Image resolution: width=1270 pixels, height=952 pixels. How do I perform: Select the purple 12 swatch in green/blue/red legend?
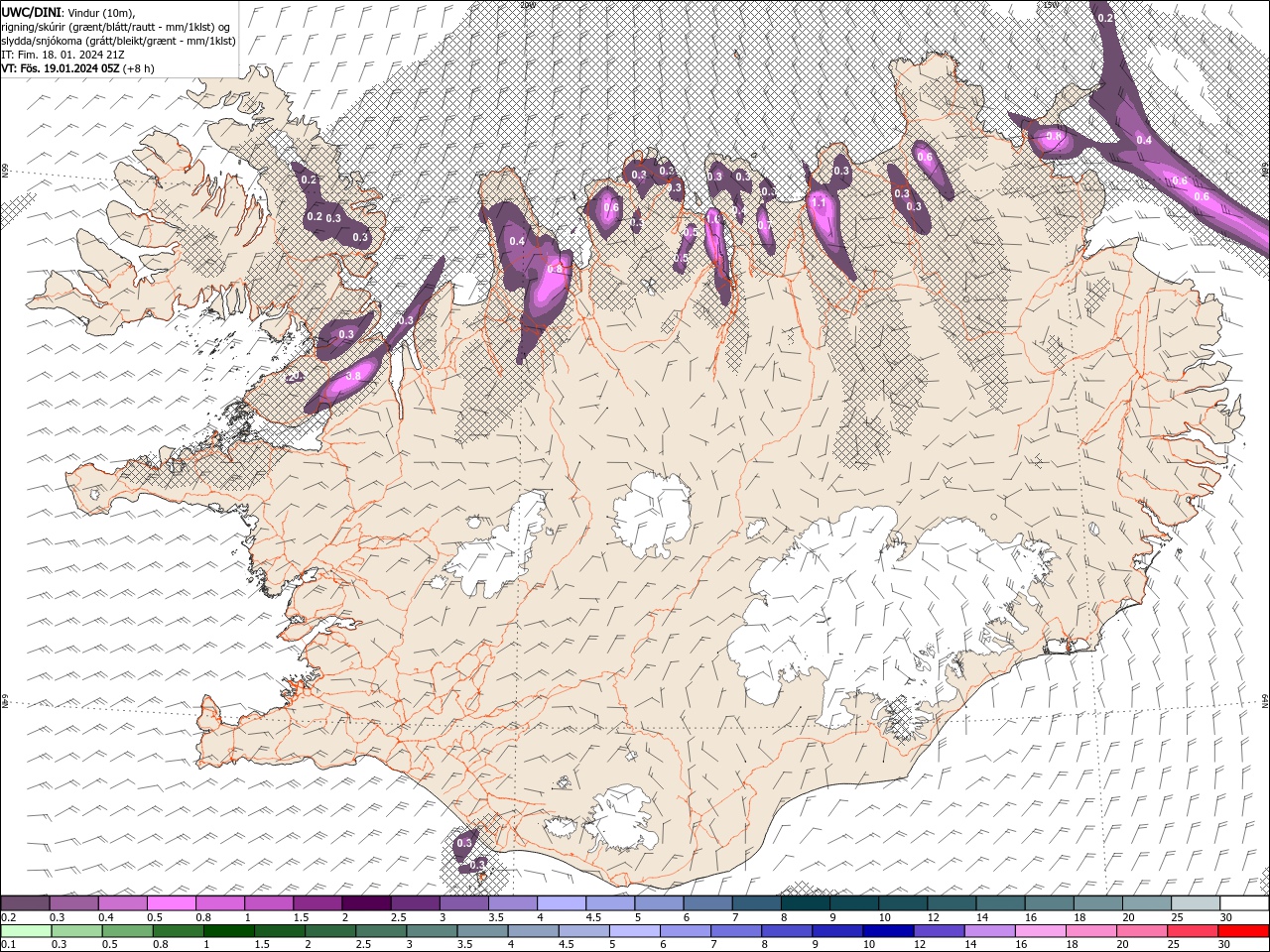click(938, 931)
